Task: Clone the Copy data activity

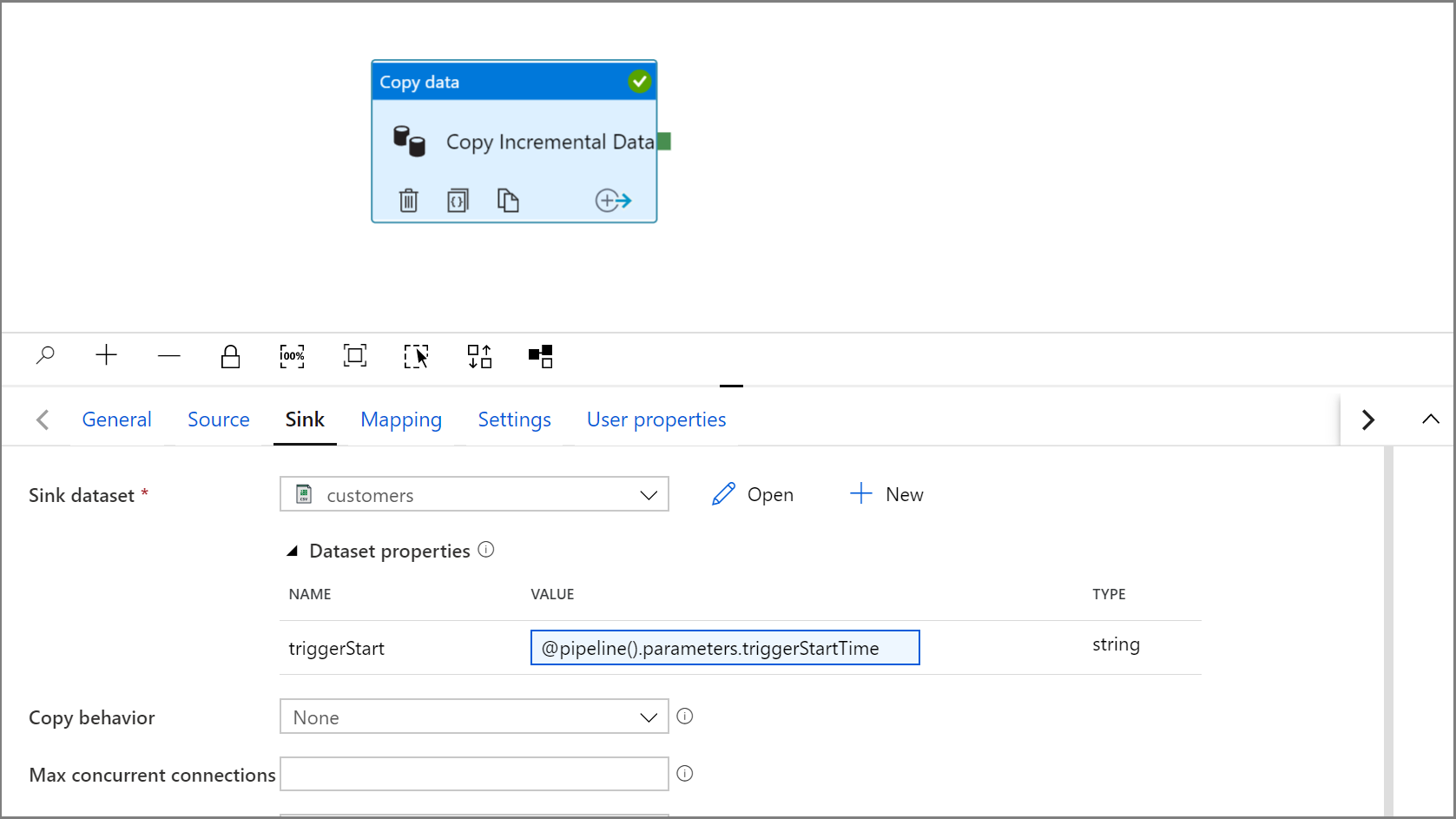Action: point(508,201)
